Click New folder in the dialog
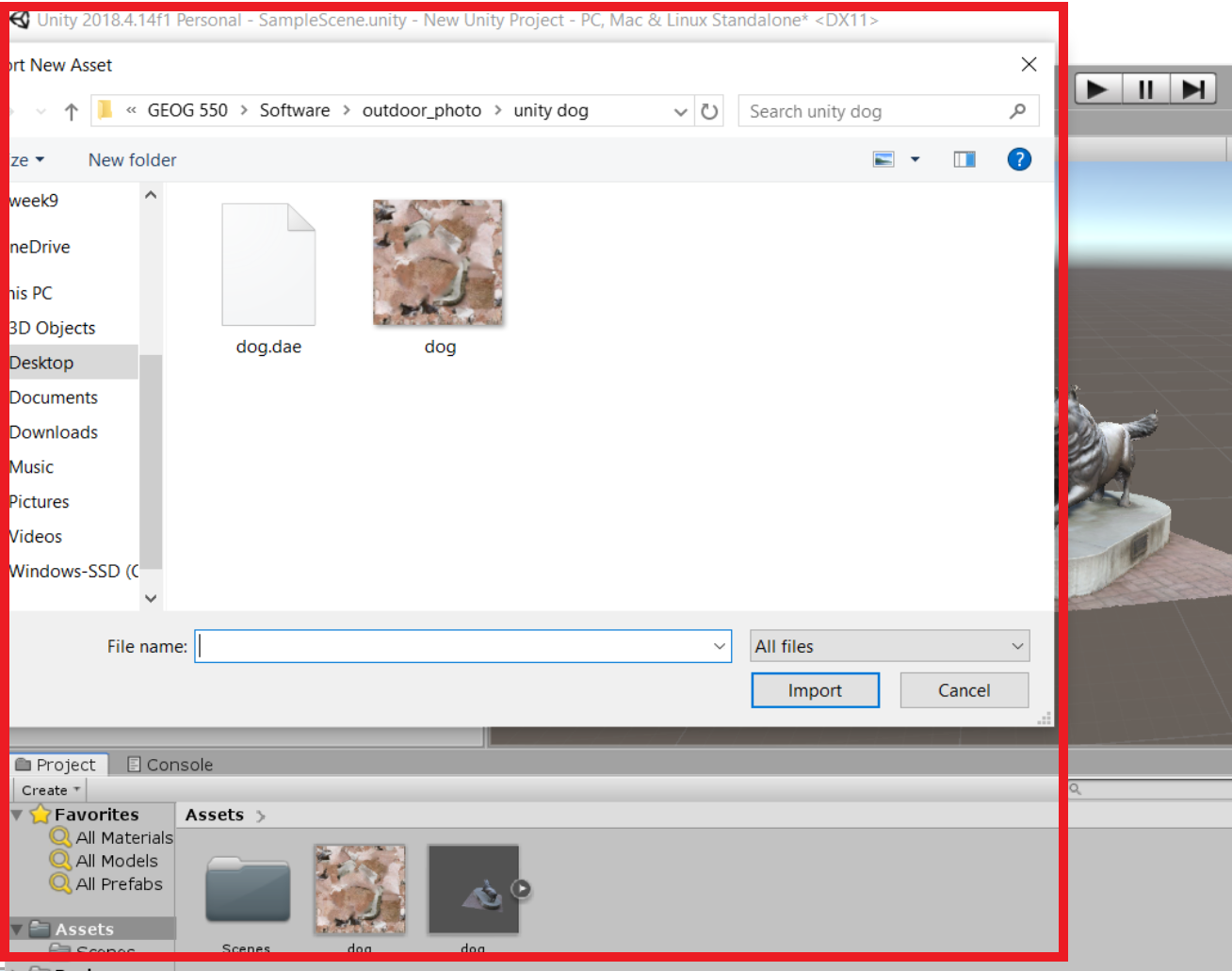The height and width of the screenshot is (971, 1232). pos(132,160)
